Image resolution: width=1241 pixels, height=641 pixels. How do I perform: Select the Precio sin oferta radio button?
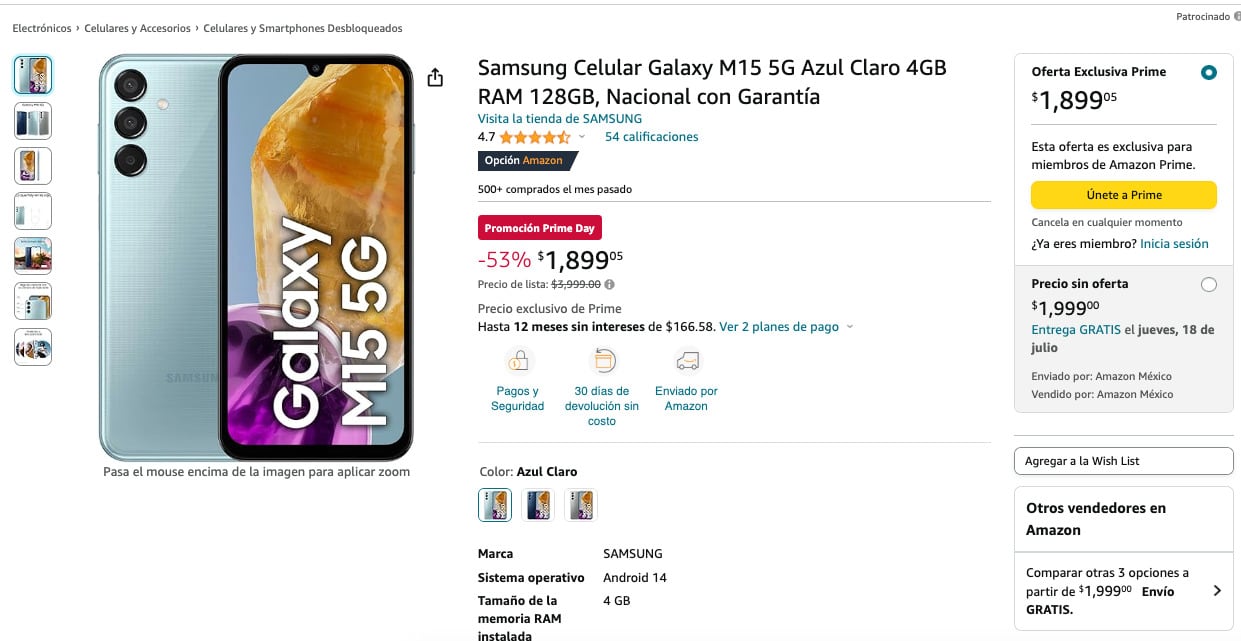(x=1209, y=285)
